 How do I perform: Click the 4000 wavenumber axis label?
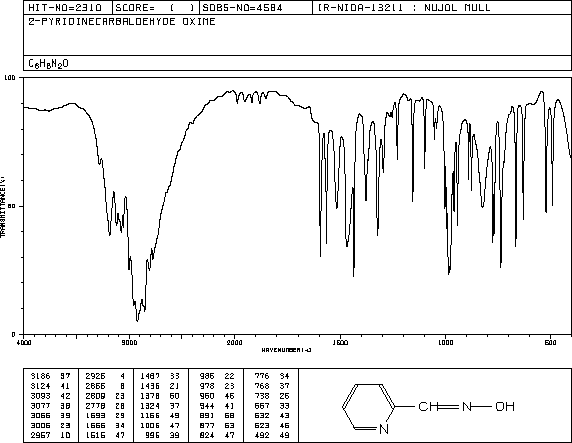[x=24, y=342]
